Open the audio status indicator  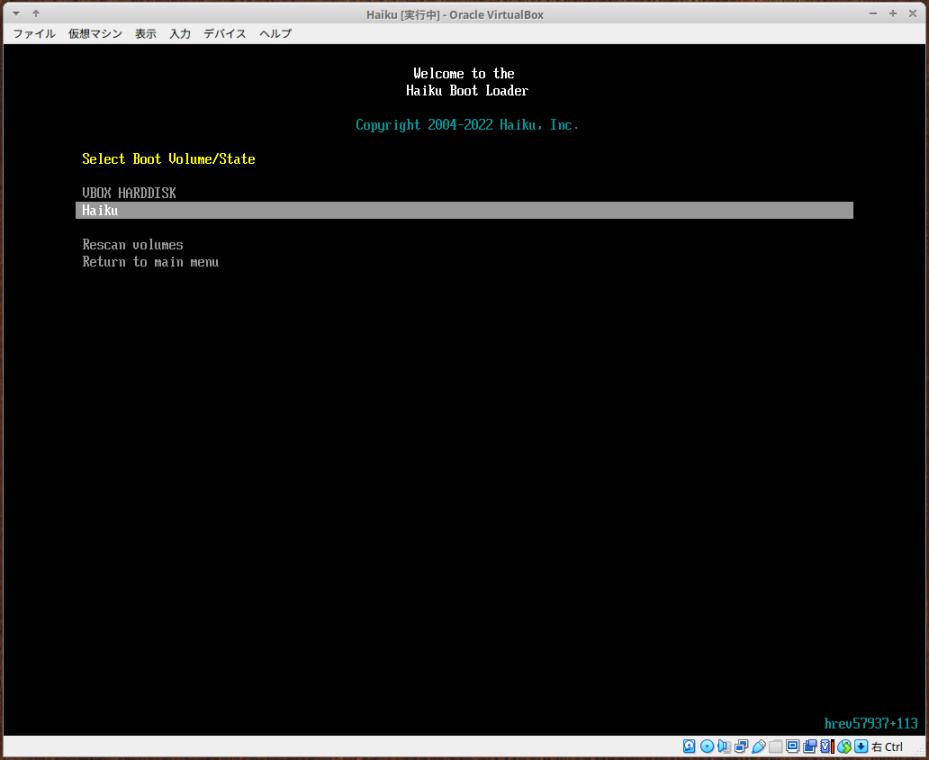pyautogui.click(x=724, y=746)
